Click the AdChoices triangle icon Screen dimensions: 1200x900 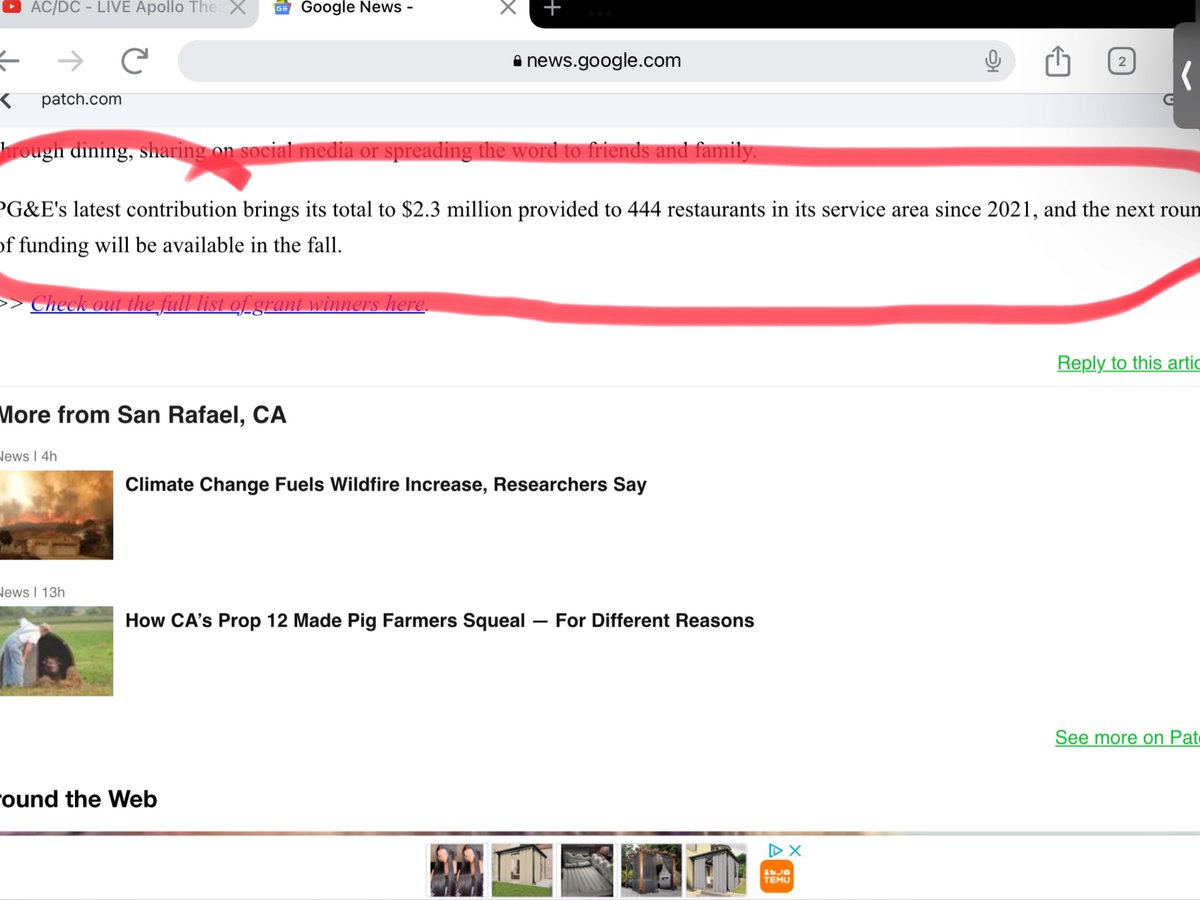pos(775,851)
